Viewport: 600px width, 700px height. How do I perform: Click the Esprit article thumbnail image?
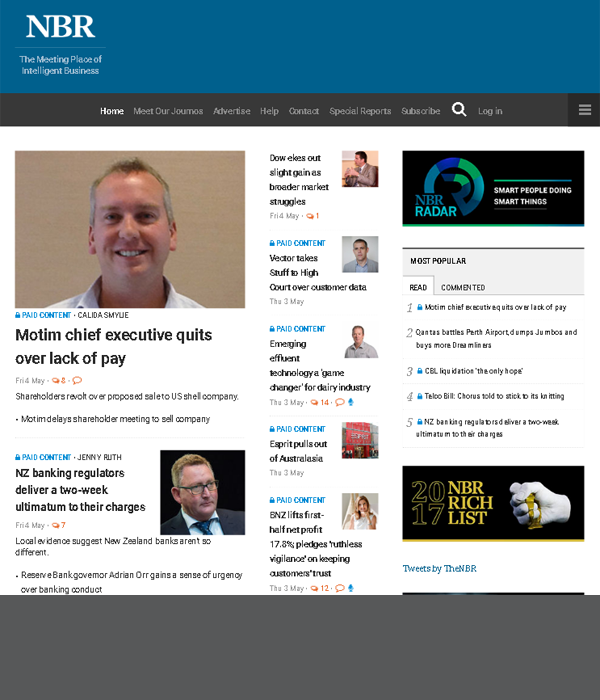[x=360, y=440]
